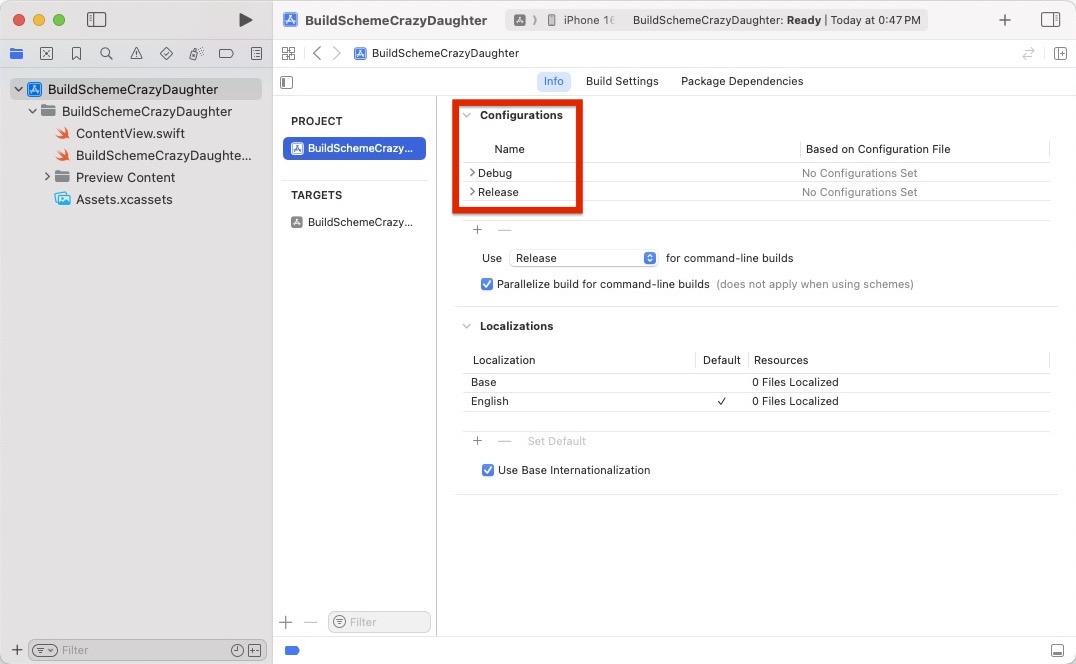This screenshot has height=664, width=1076.
Task: Switch to the Build Settings tab
Action: point(622,81)
